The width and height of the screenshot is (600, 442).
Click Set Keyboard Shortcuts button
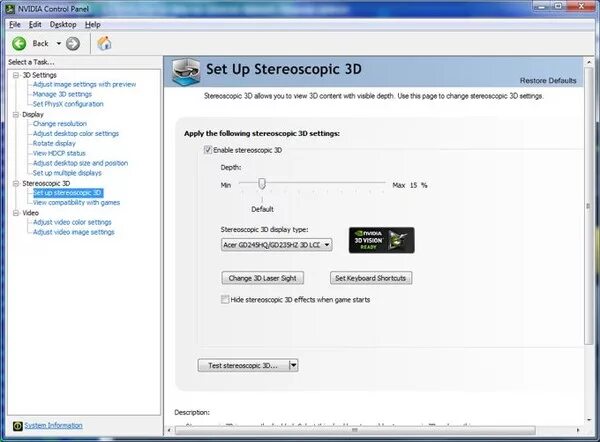point(371,278)
